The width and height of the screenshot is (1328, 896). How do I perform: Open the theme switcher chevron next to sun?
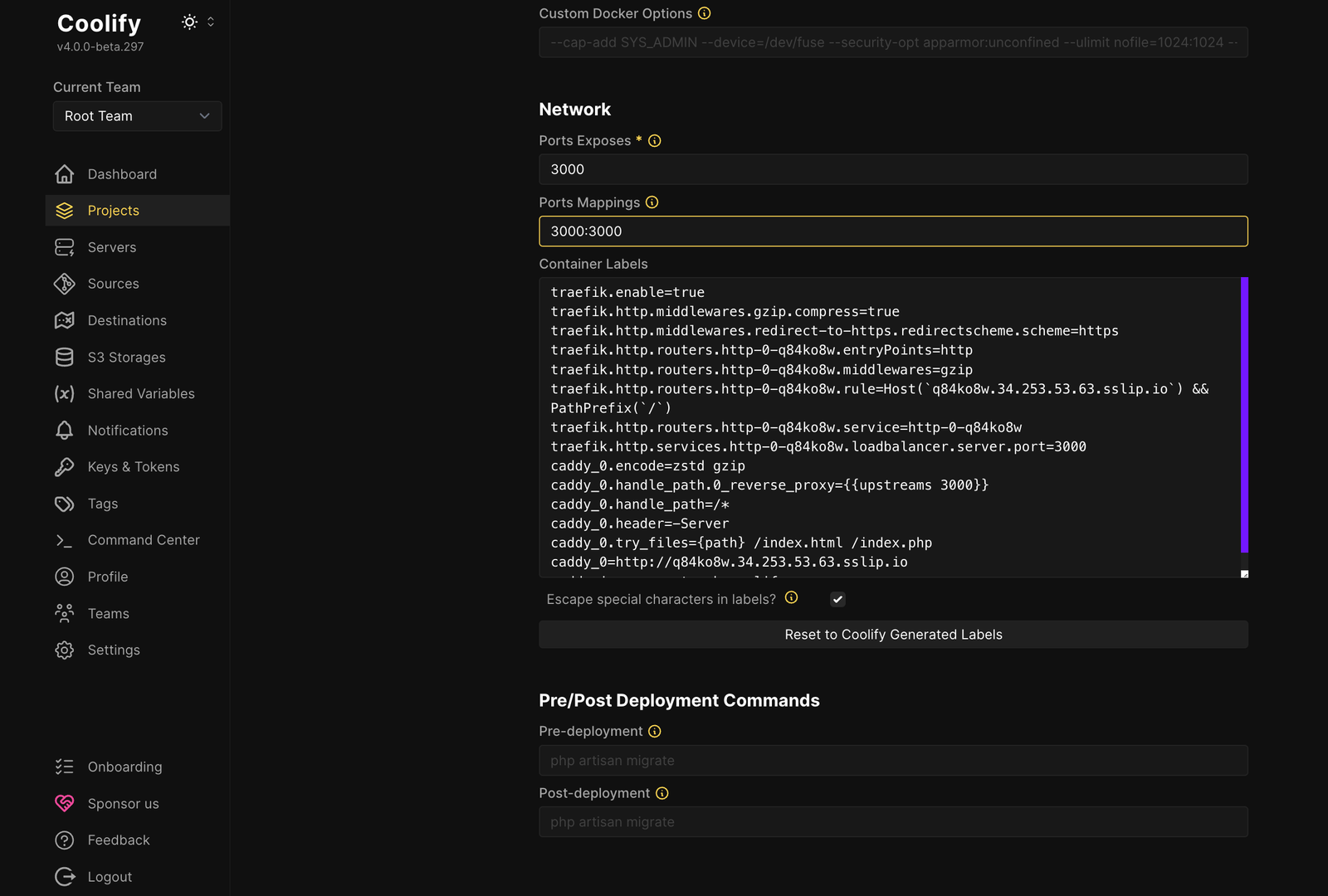(x=211, y=22)
